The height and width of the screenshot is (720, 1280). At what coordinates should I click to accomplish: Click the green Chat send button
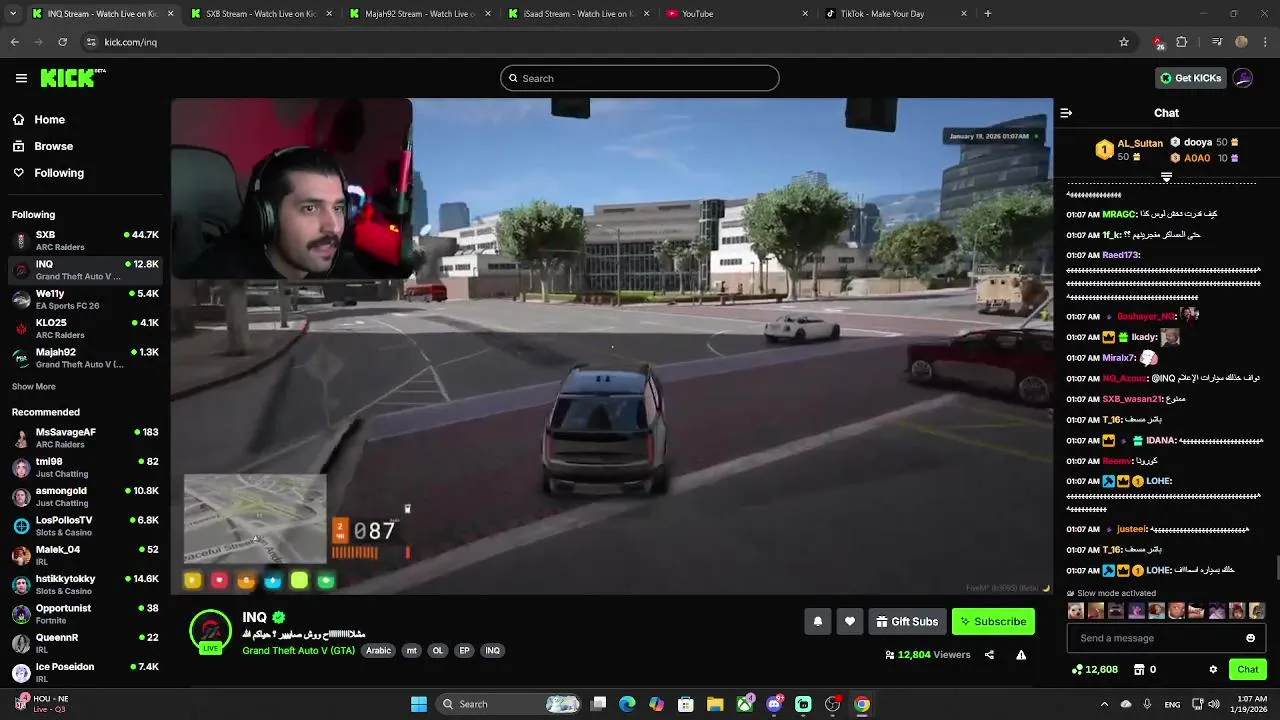pyautogui.click(x=1248, y=670)
